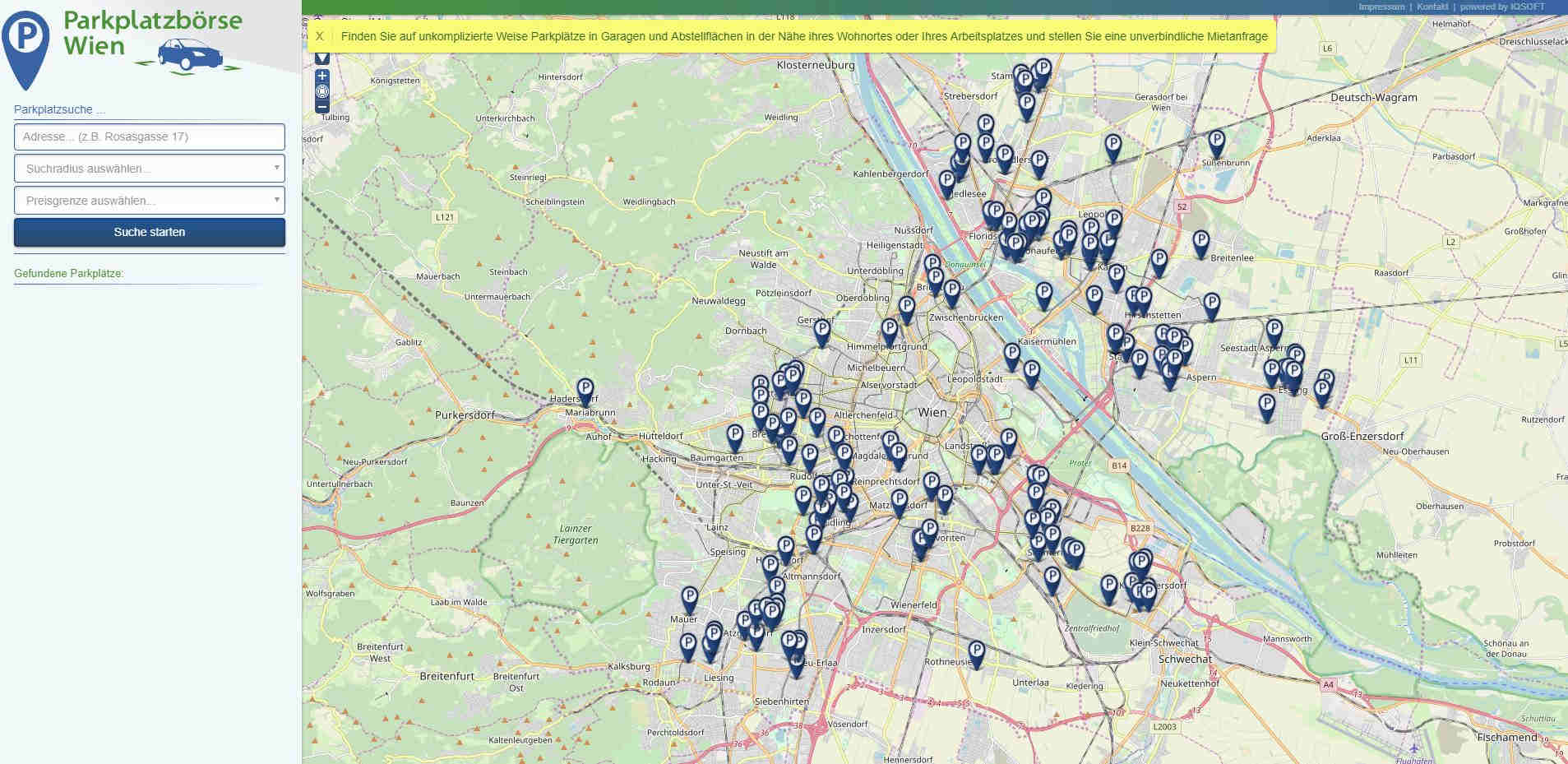Screen dimensions: 1568x764
Task: Select the parking marker near Baumgarten
Action: click(734, 437)
